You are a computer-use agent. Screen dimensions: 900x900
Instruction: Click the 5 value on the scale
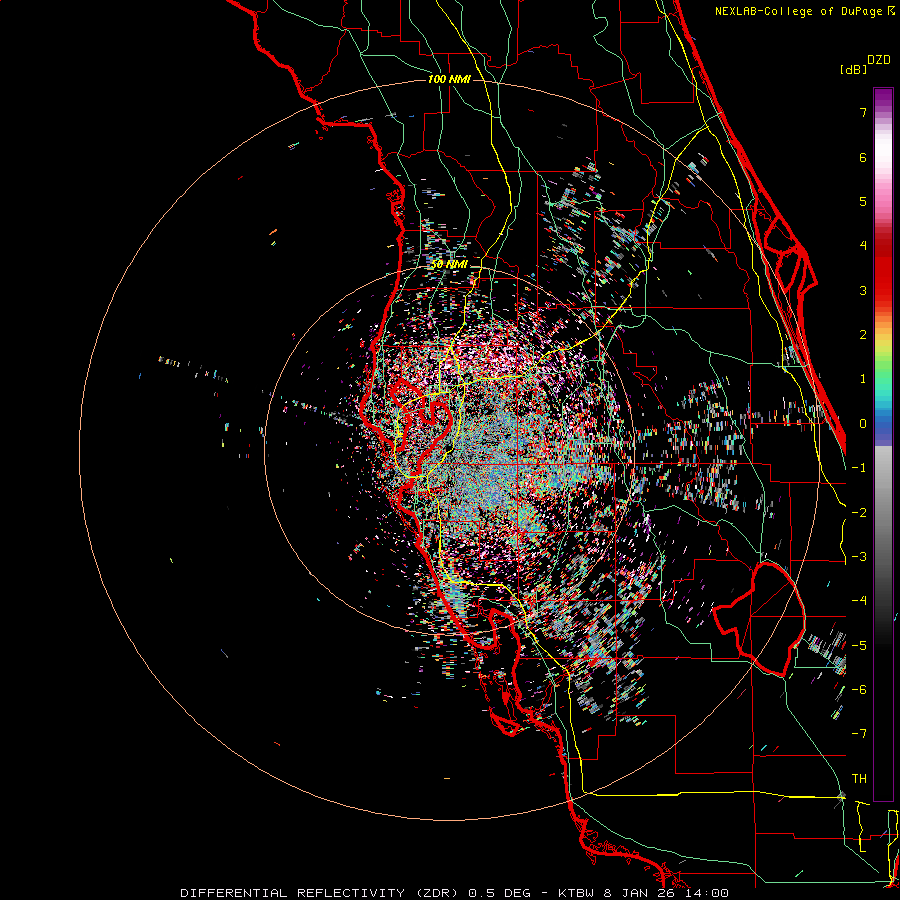[863, 201]
